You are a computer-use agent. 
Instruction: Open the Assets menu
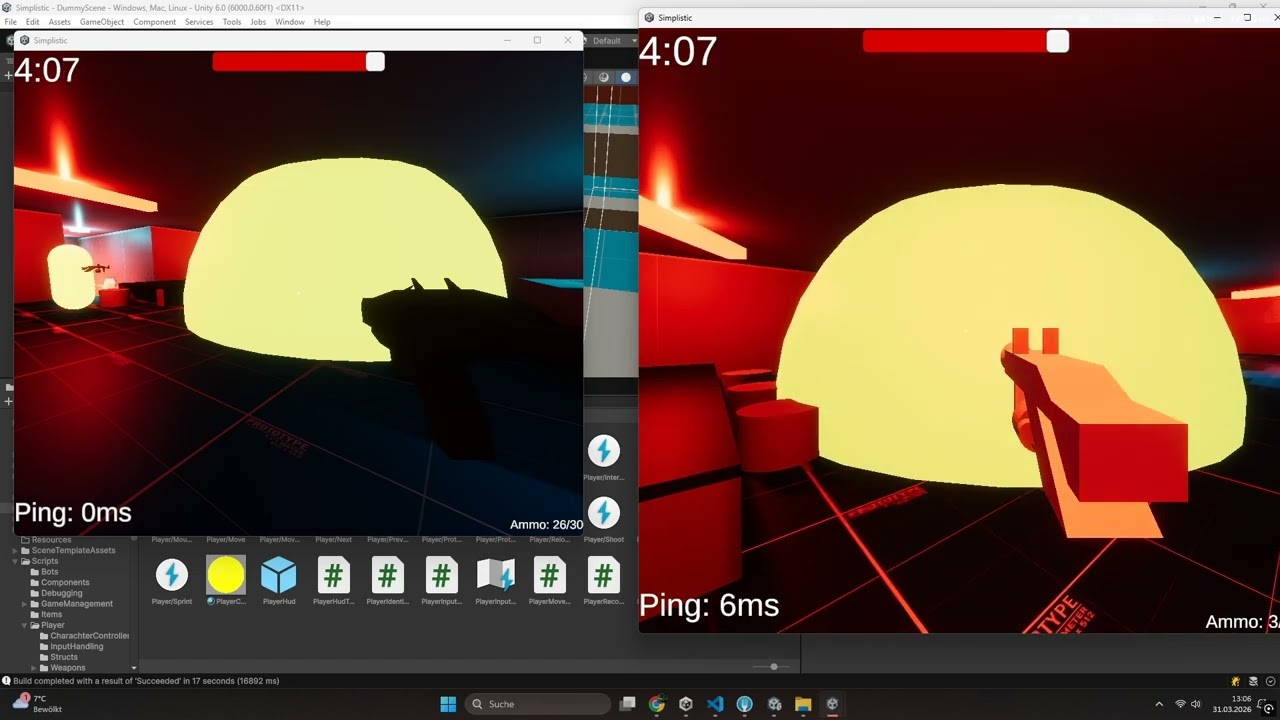coord(59,22)
